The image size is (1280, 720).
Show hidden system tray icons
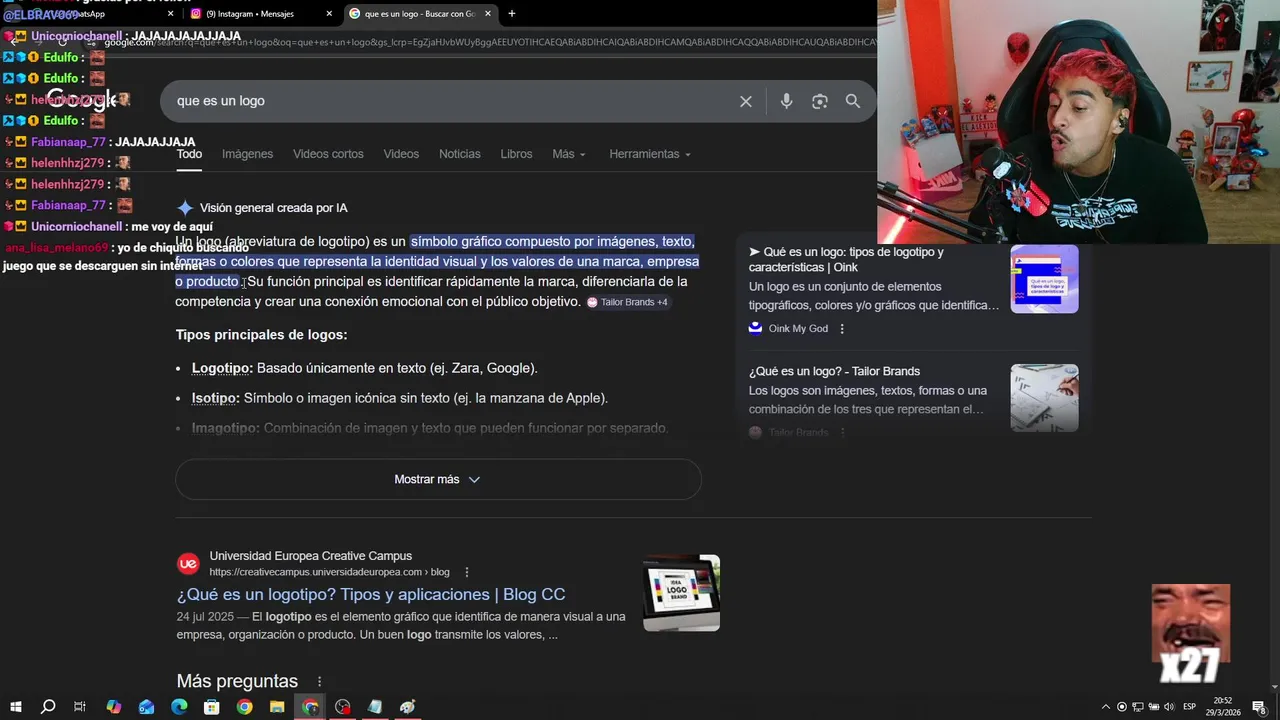pyautogui.click(x=1105, y=707)
